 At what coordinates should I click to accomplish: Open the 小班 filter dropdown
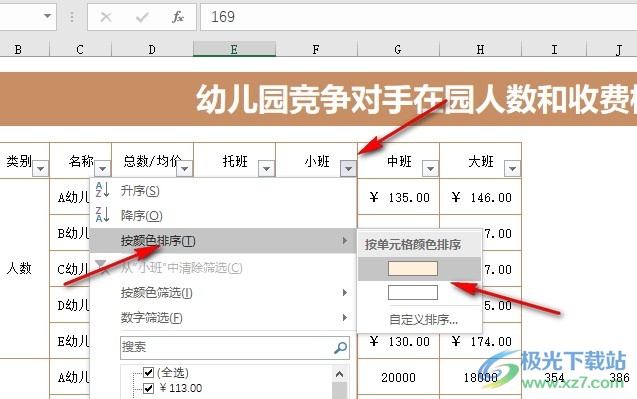tap(349, 168)
